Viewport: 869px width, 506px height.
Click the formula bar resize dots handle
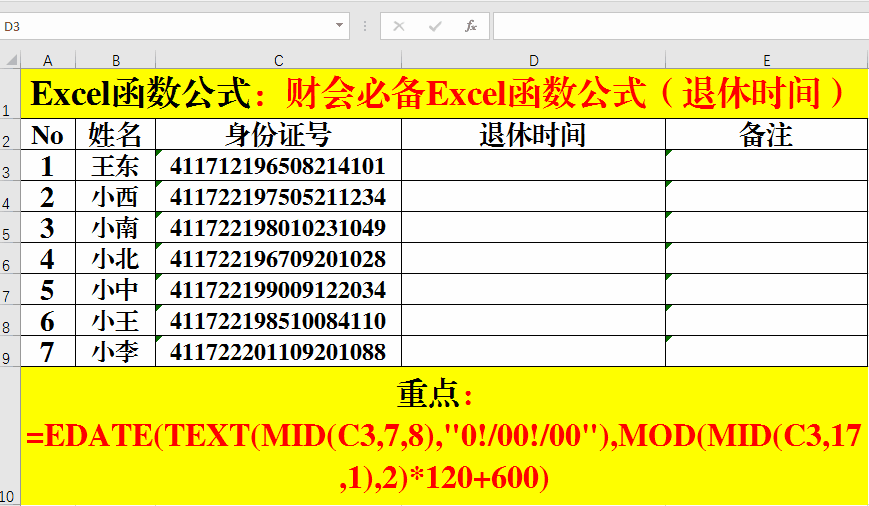tap(365, 26)
